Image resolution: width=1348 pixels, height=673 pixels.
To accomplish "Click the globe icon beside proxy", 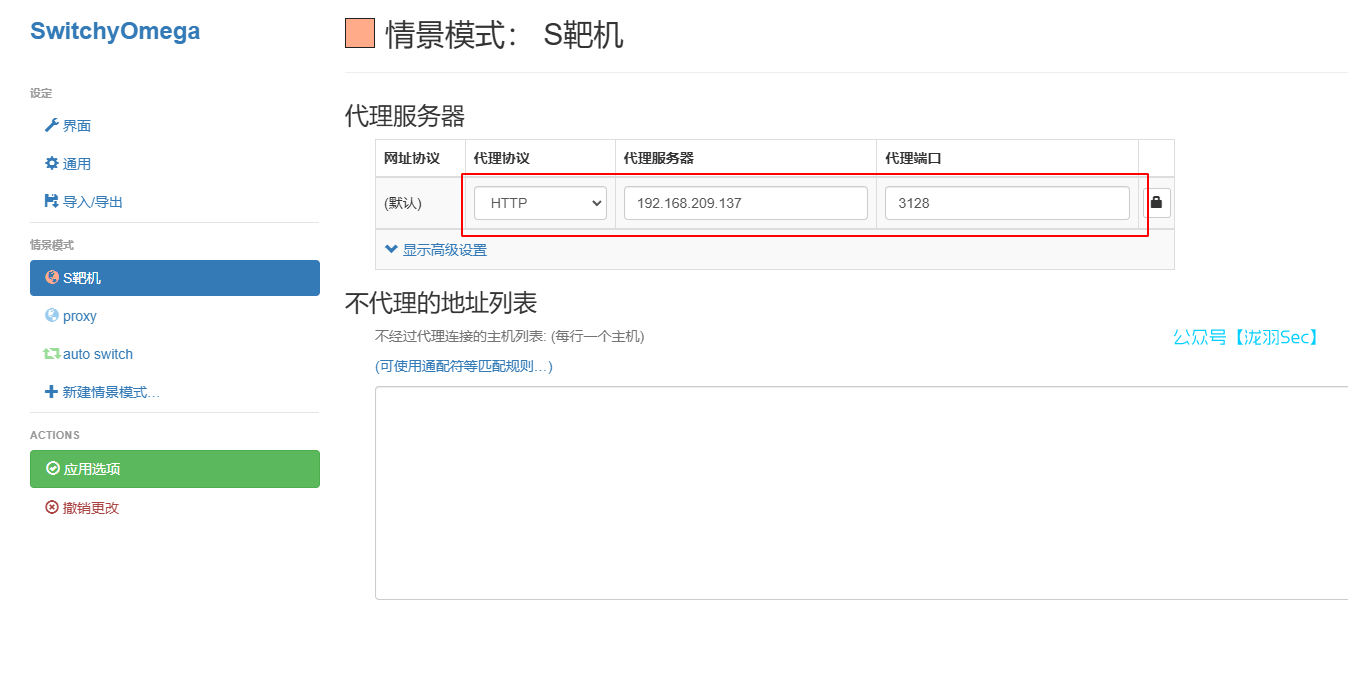I will point(52,316).
